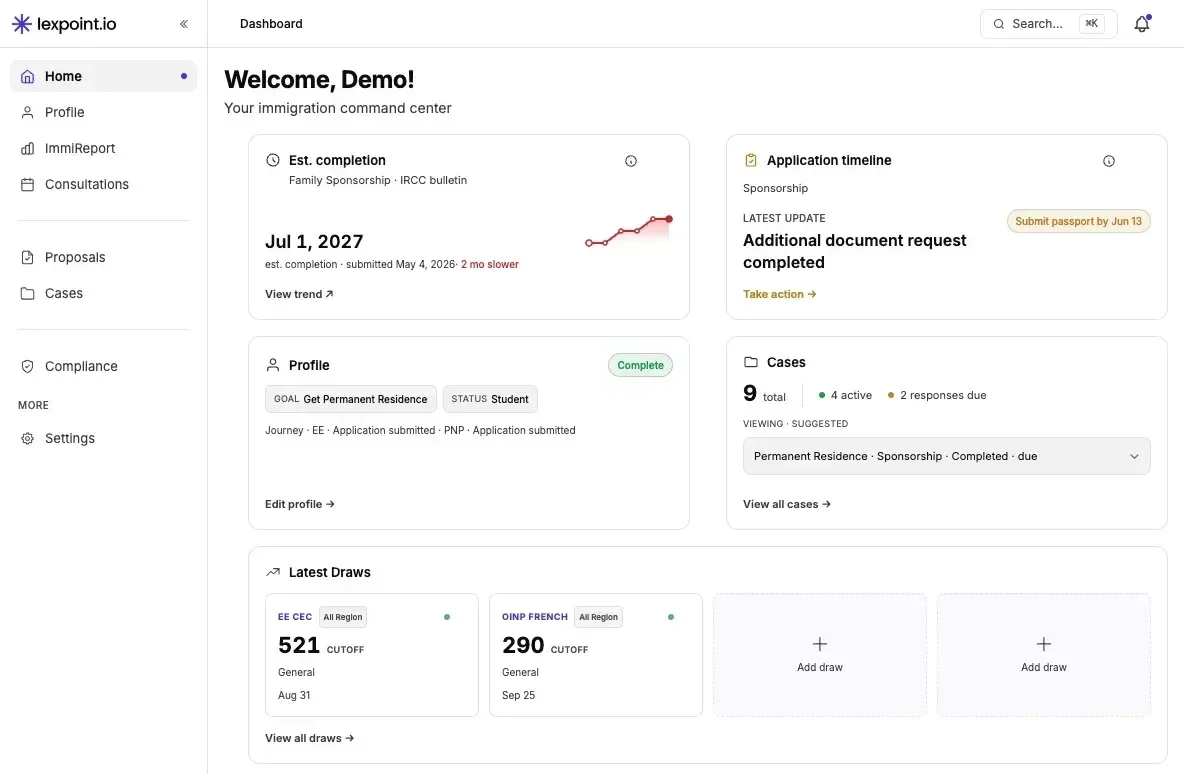Open Compliance from the sidebar
The width and height of the screenshot is (1184, 774).
[x=103, y=366]
